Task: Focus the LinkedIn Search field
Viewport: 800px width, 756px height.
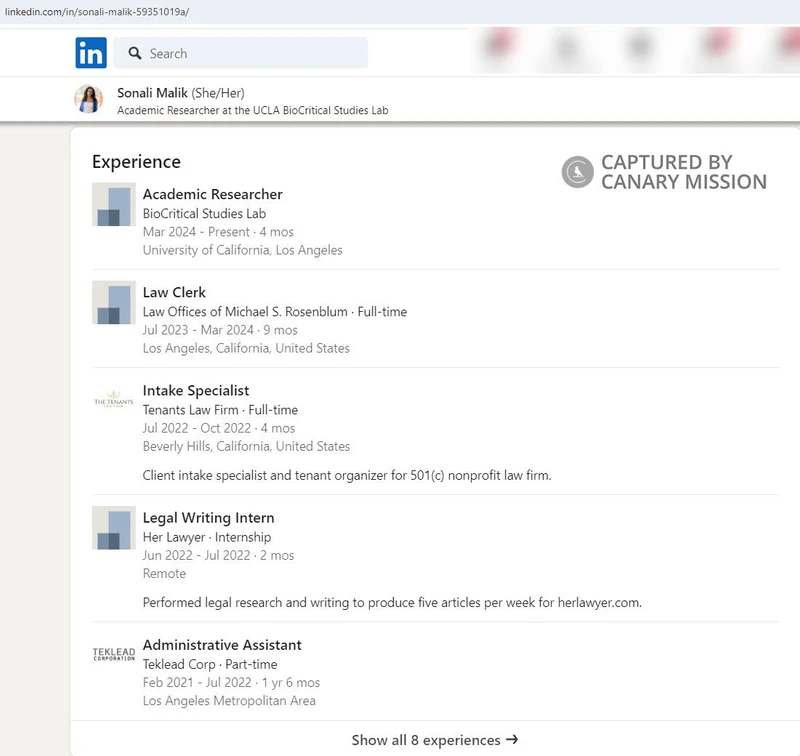Action: pyautogui.click(x=240, y=53)
